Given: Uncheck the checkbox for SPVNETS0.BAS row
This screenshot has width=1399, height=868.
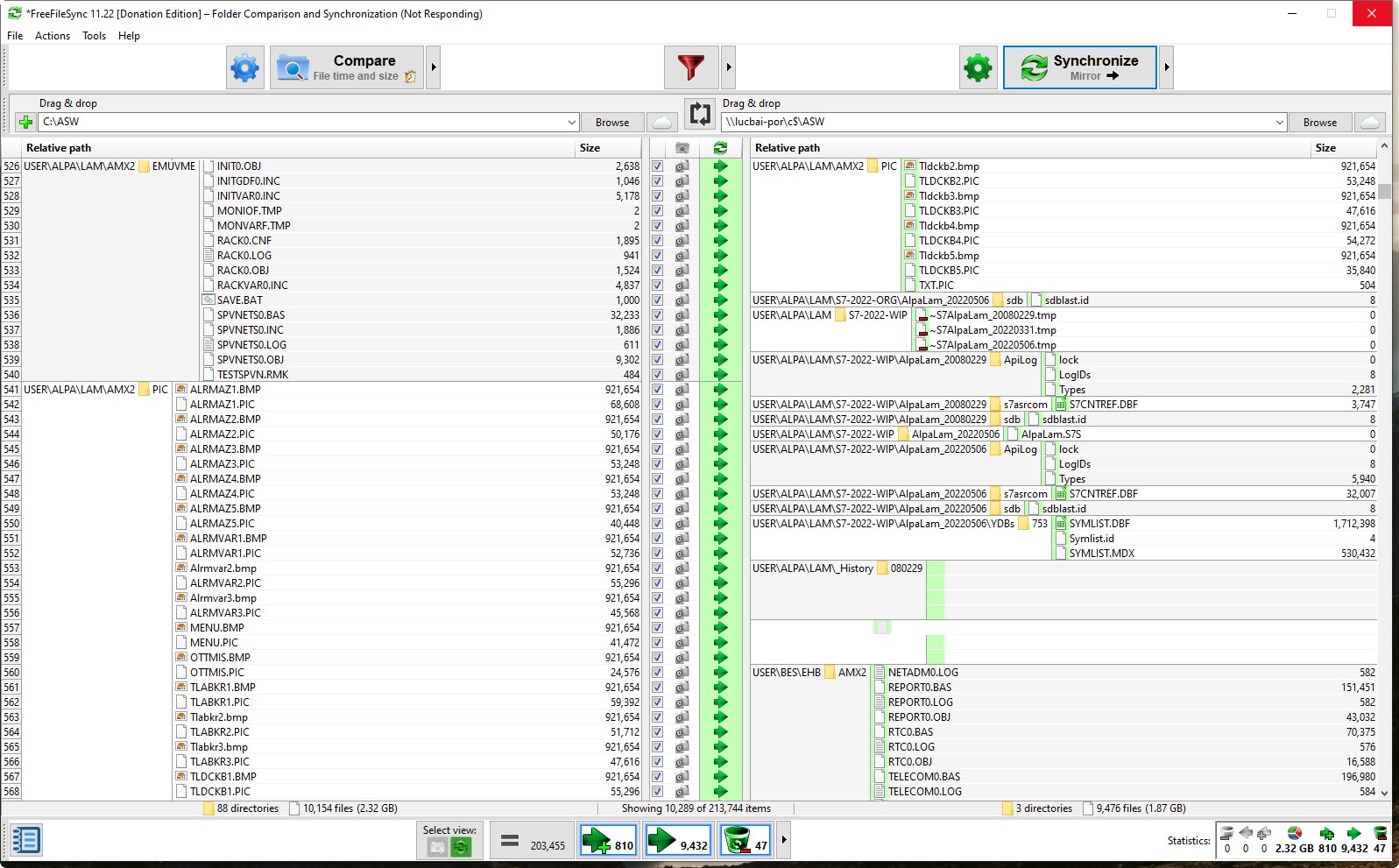Looking at the screenshot, I should click(x=657, y=315).
